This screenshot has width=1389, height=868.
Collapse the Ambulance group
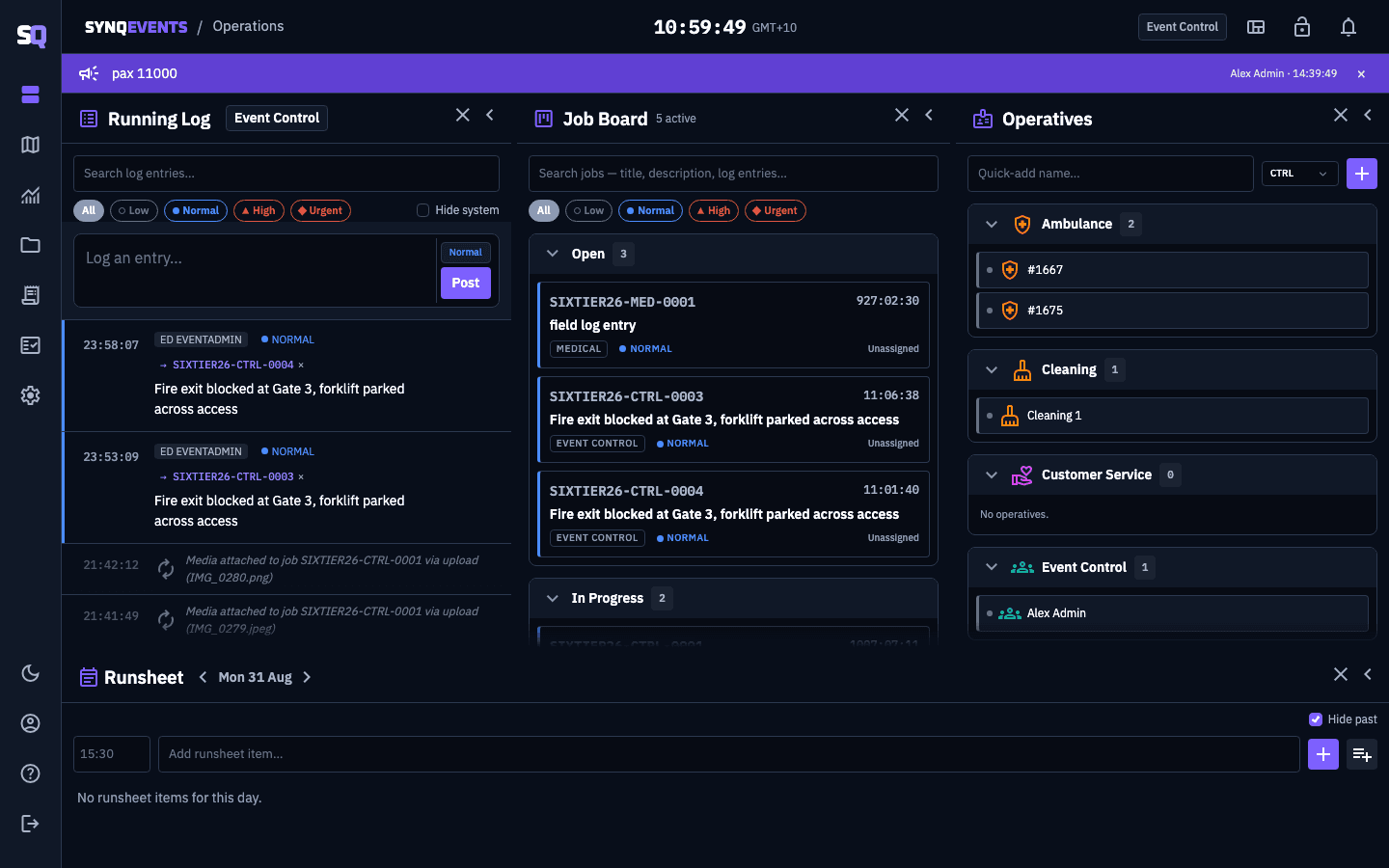tap(992, 224)
